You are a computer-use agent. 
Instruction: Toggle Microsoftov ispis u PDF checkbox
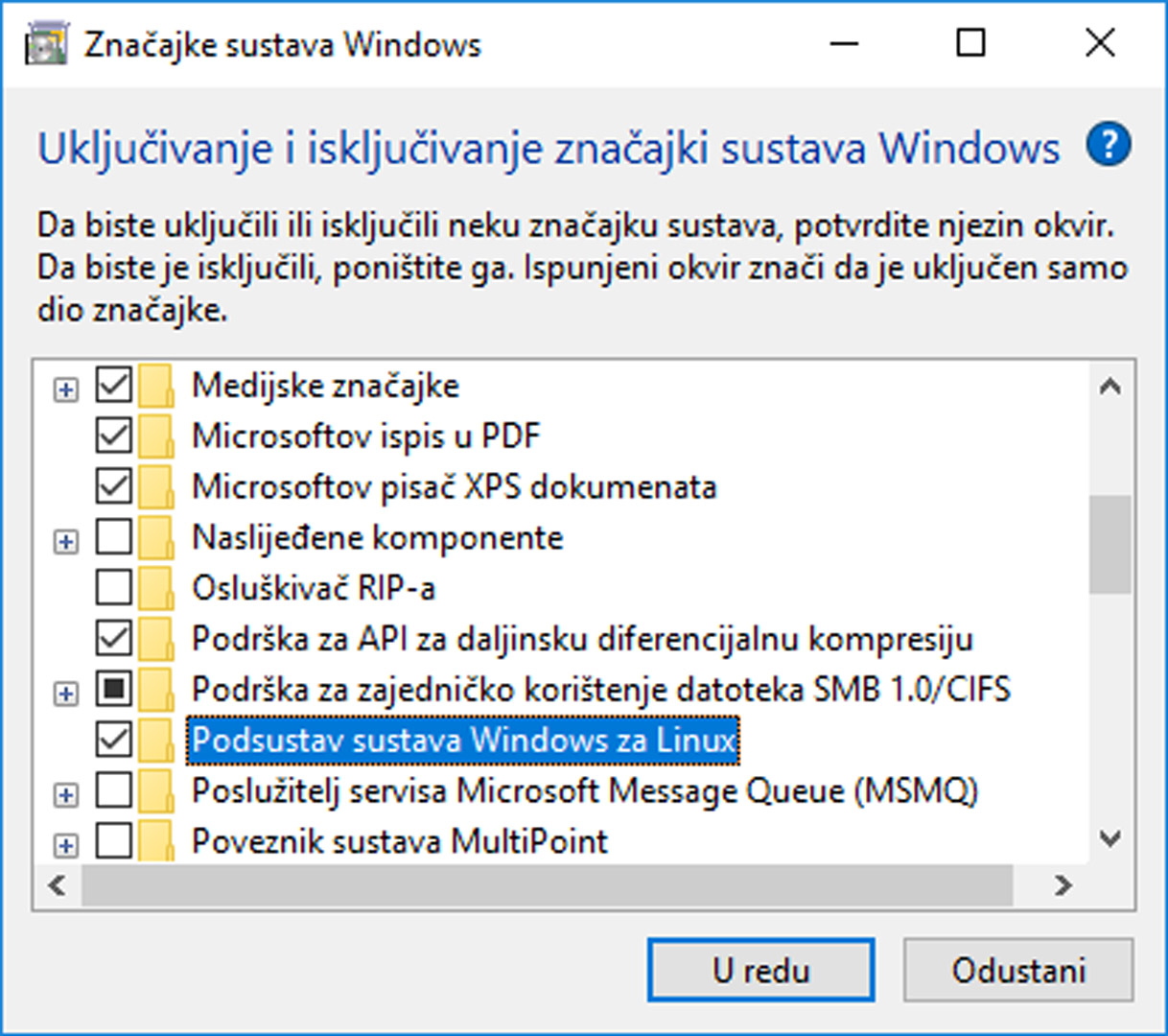(x=114, y=436)
